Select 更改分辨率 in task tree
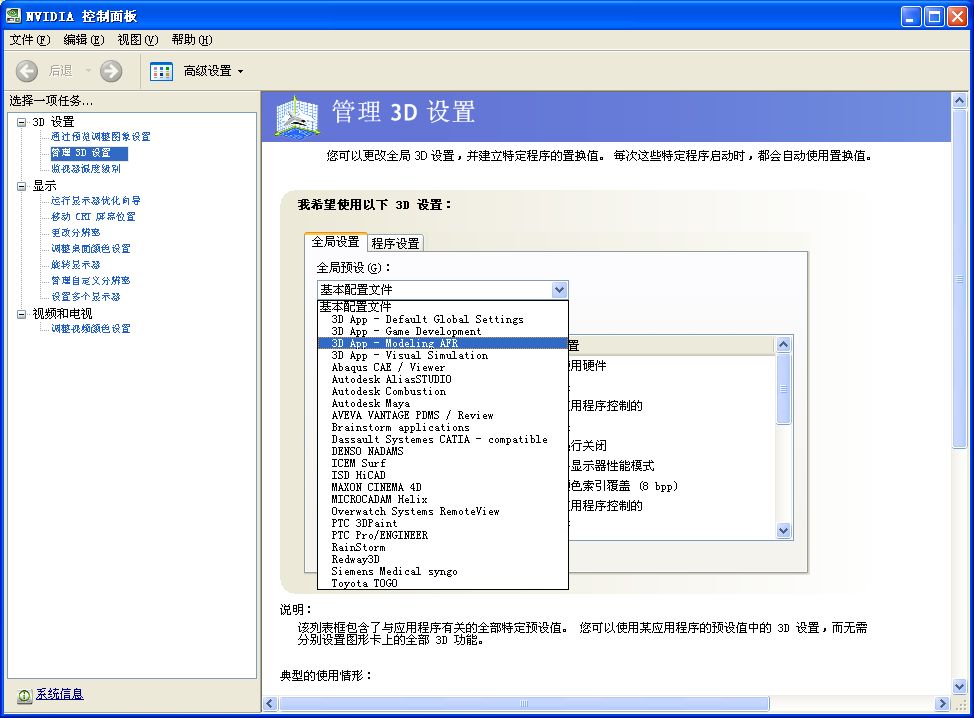 click(x=76, y=232)
